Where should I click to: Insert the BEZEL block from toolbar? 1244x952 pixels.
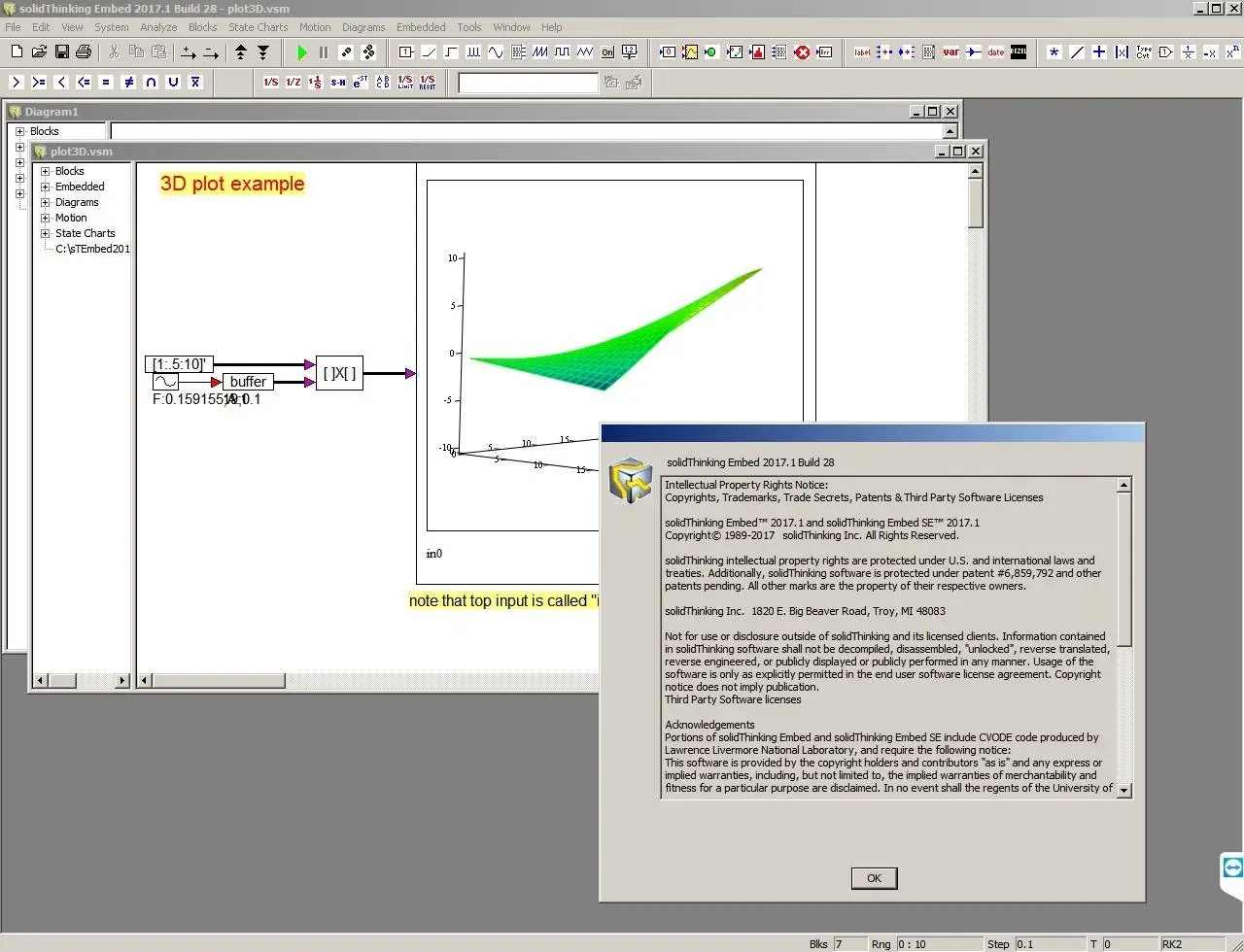coord(1019,52)
